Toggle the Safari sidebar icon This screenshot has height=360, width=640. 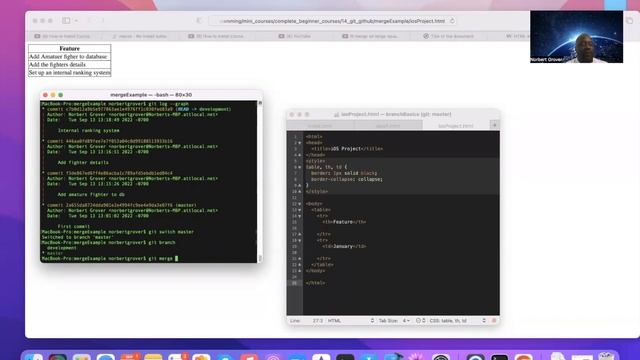pyautogui.click(x=66, y=20)
